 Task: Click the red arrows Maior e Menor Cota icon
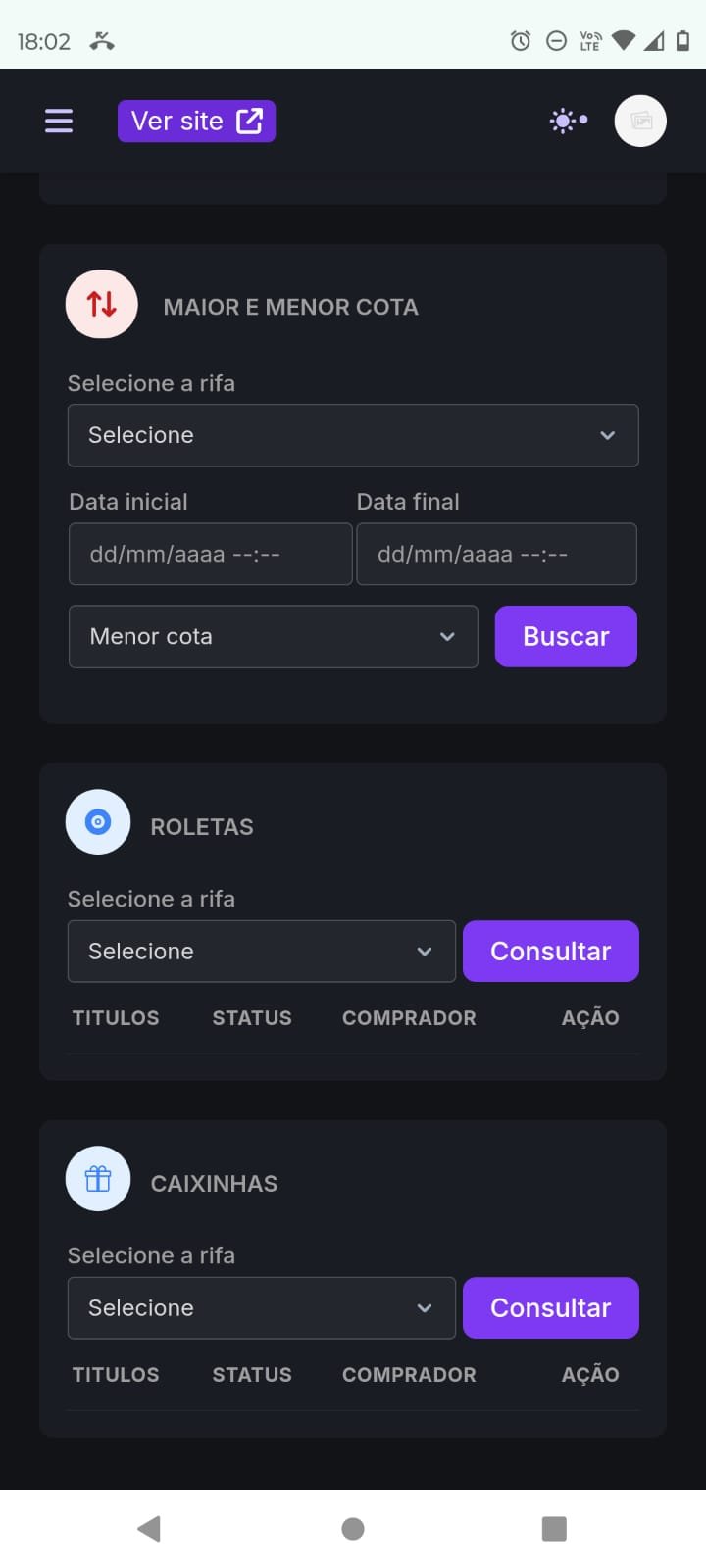[x=102, y=304]
